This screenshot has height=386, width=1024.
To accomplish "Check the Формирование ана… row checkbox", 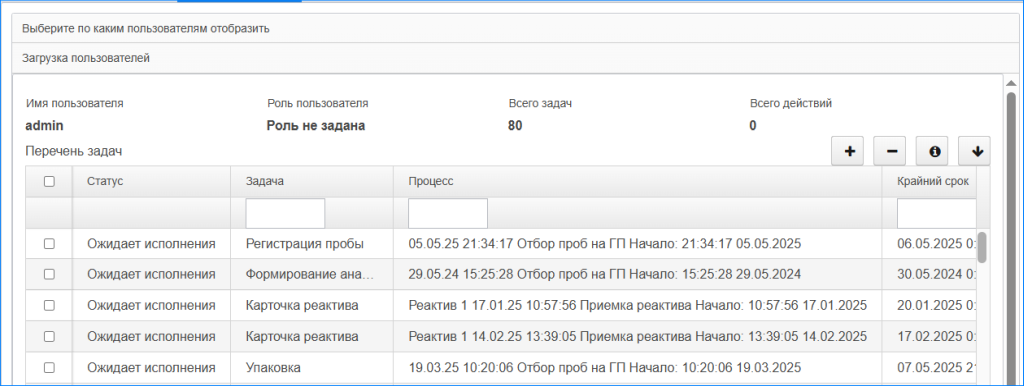I will [x=49, y=274].
